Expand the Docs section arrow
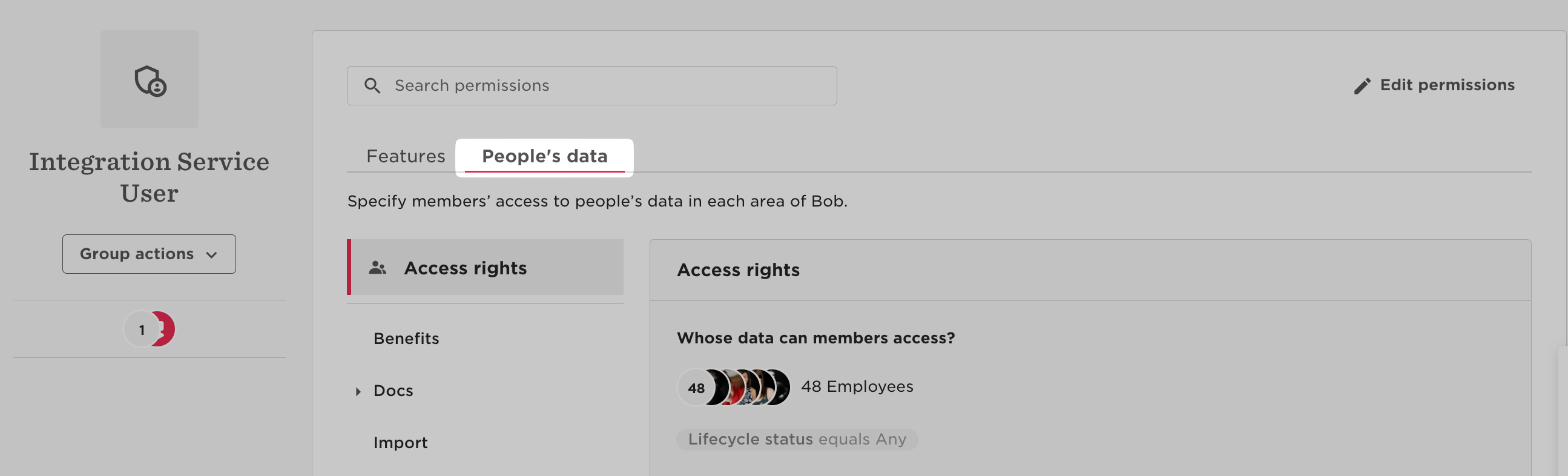This screenshot has width=1568, height=476. [358, 391]
